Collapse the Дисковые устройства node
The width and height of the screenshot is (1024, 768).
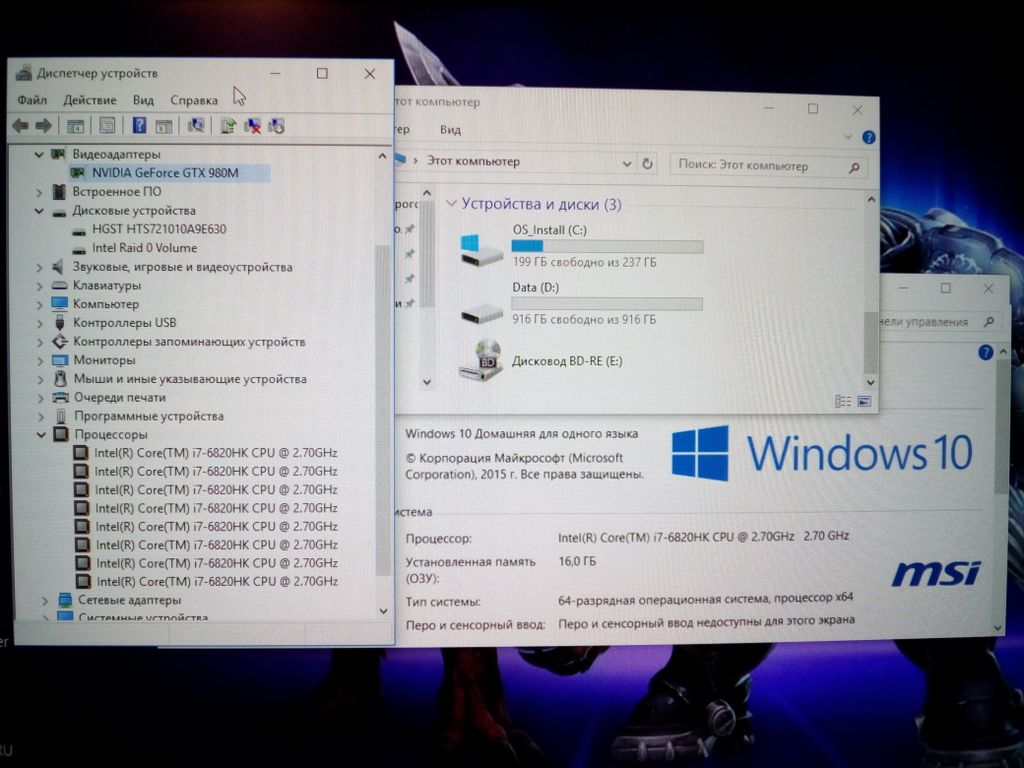(x=39, y=211)
